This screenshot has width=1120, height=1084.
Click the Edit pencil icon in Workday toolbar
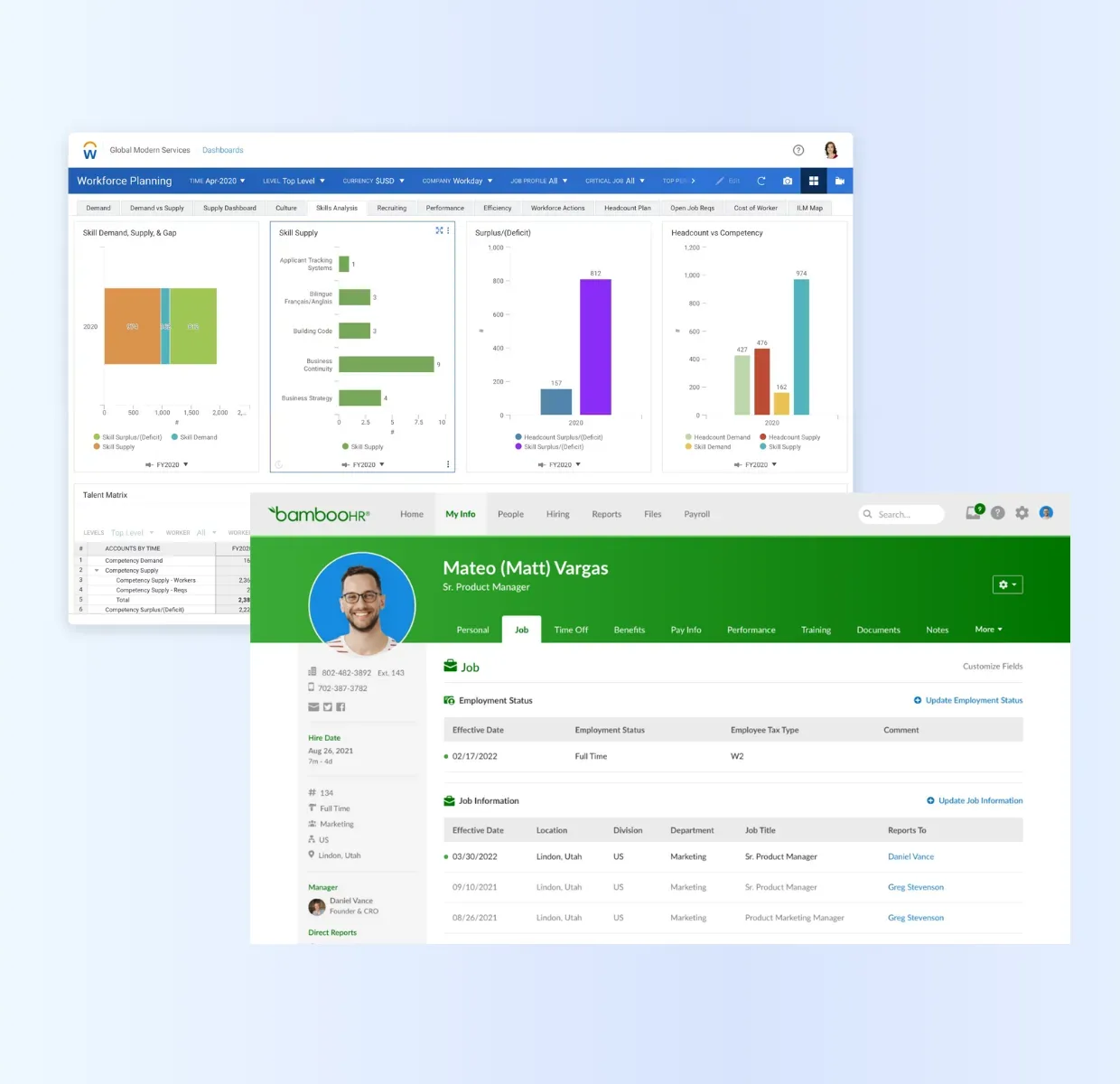(720, 181)
